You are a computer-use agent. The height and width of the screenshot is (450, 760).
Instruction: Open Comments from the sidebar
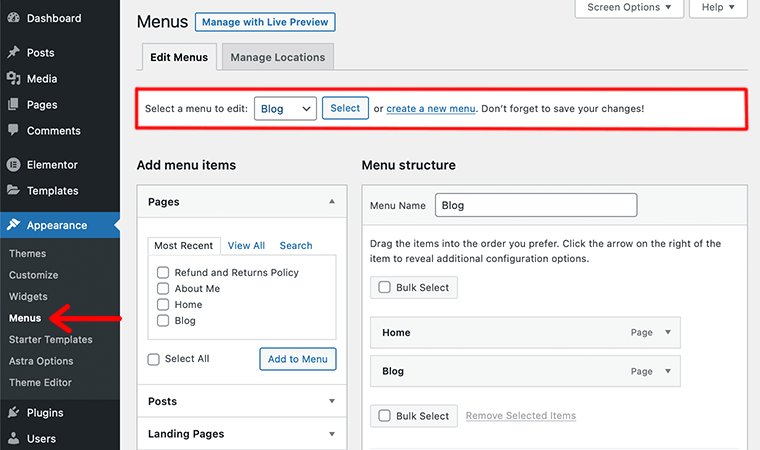tap(53, 130)
